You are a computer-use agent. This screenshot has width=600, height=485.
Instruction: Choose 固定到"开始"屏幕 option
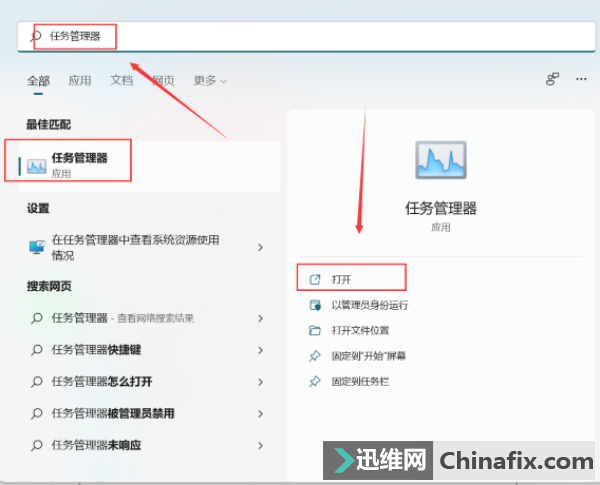pos(368,356)
